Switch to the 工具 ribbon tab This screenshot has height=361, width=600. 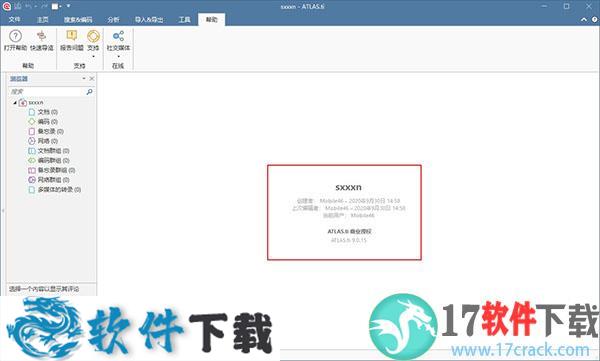pyautogui.click(x=184, y=20)
